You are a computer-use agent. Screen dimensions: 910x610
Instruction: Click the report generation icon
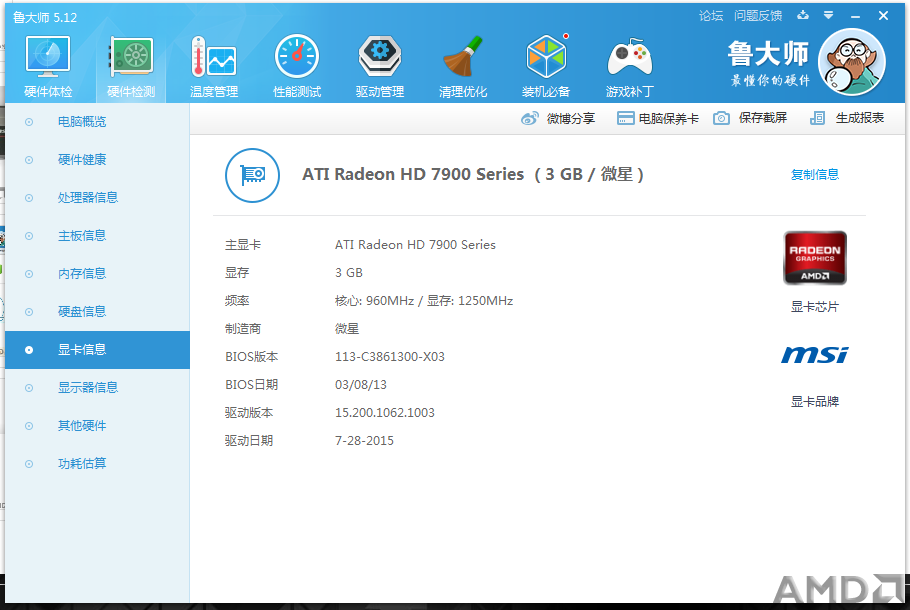pos(817,118)
